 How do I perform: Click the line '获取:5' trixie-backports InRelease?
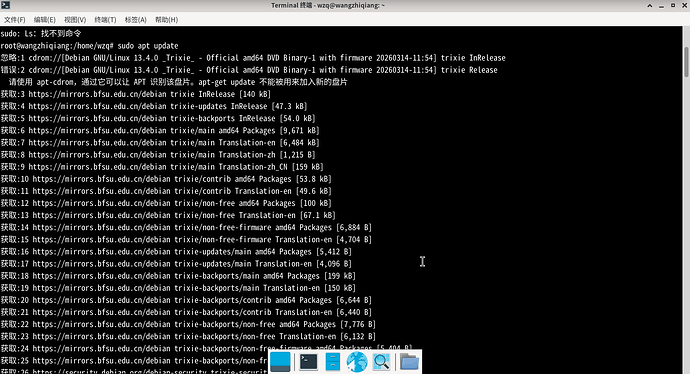pos(158,118)
